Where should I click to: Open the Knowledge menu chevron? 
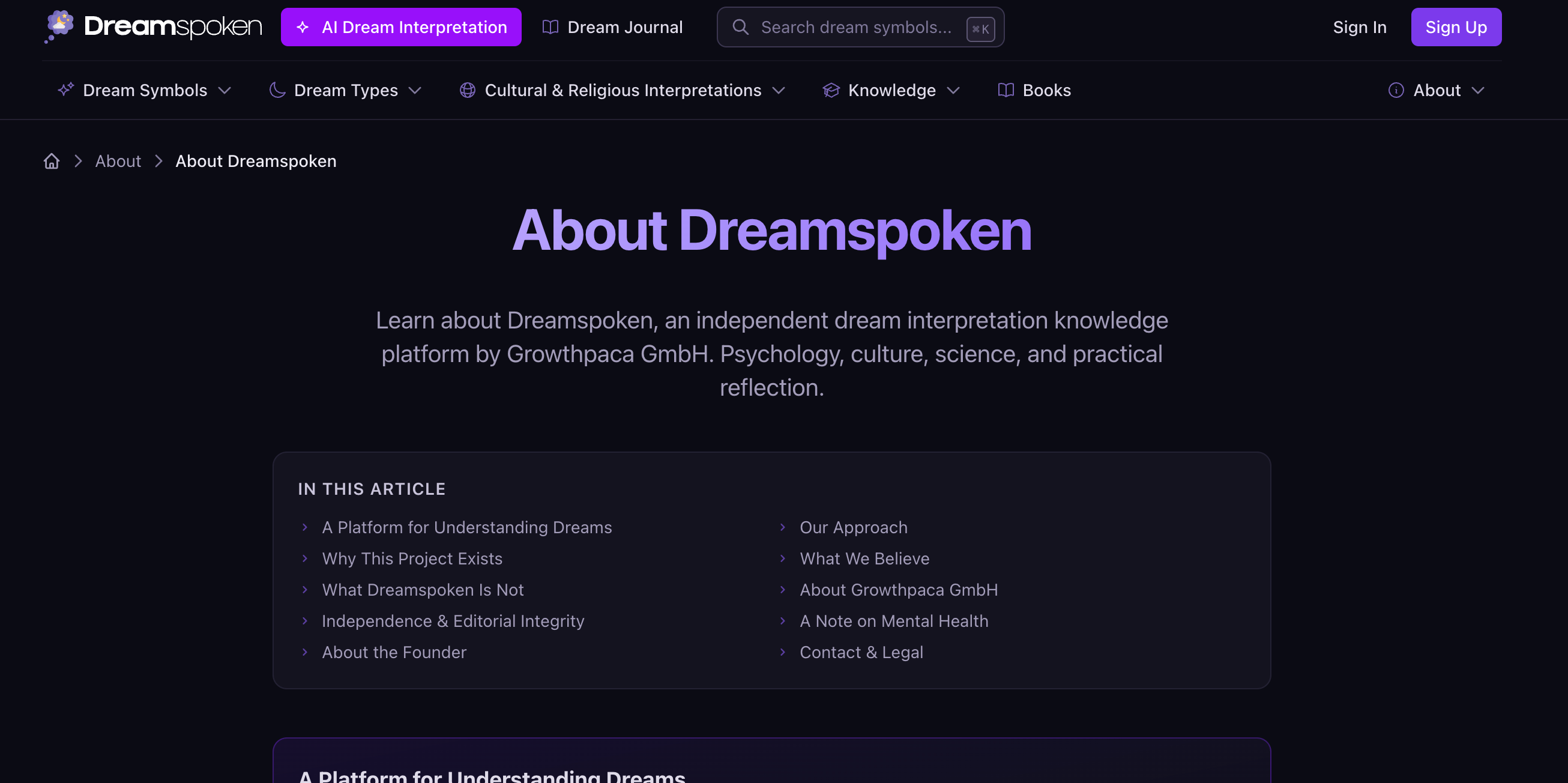(953, 90)
